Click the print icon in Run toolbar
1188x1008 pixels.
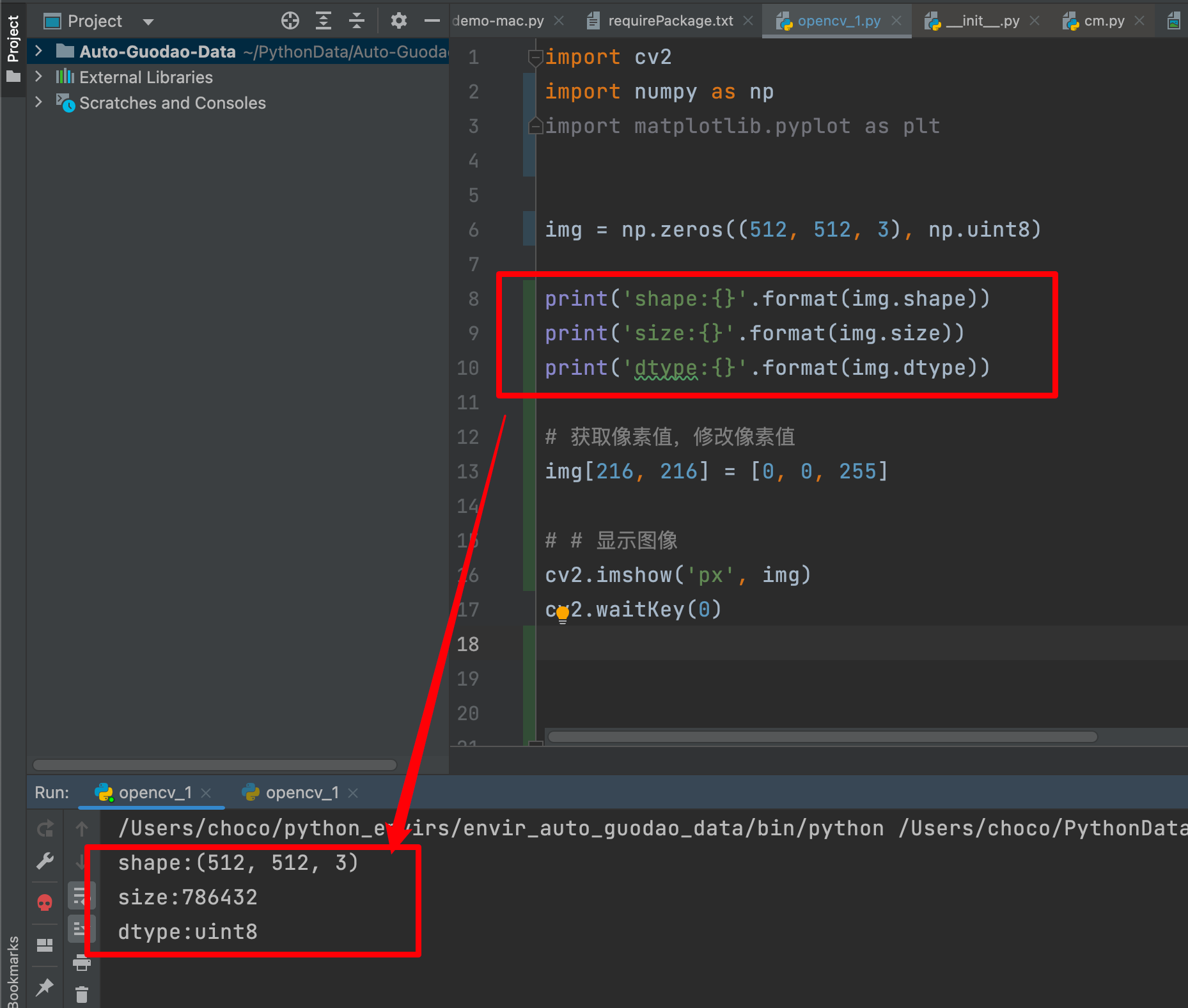pyautogui.click(x=82, y=963)
